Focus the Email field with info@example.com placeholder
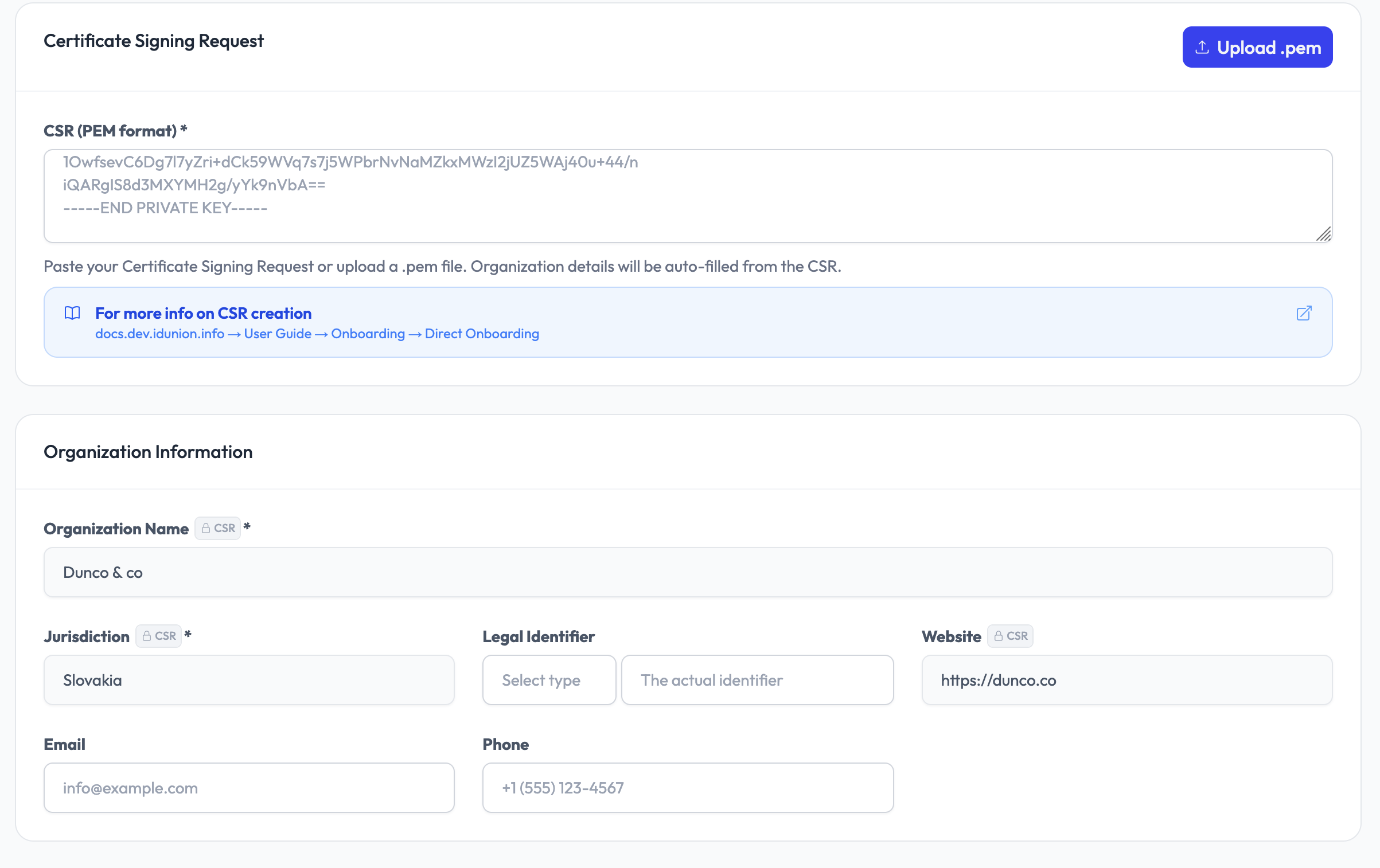 tap(249, 788)
